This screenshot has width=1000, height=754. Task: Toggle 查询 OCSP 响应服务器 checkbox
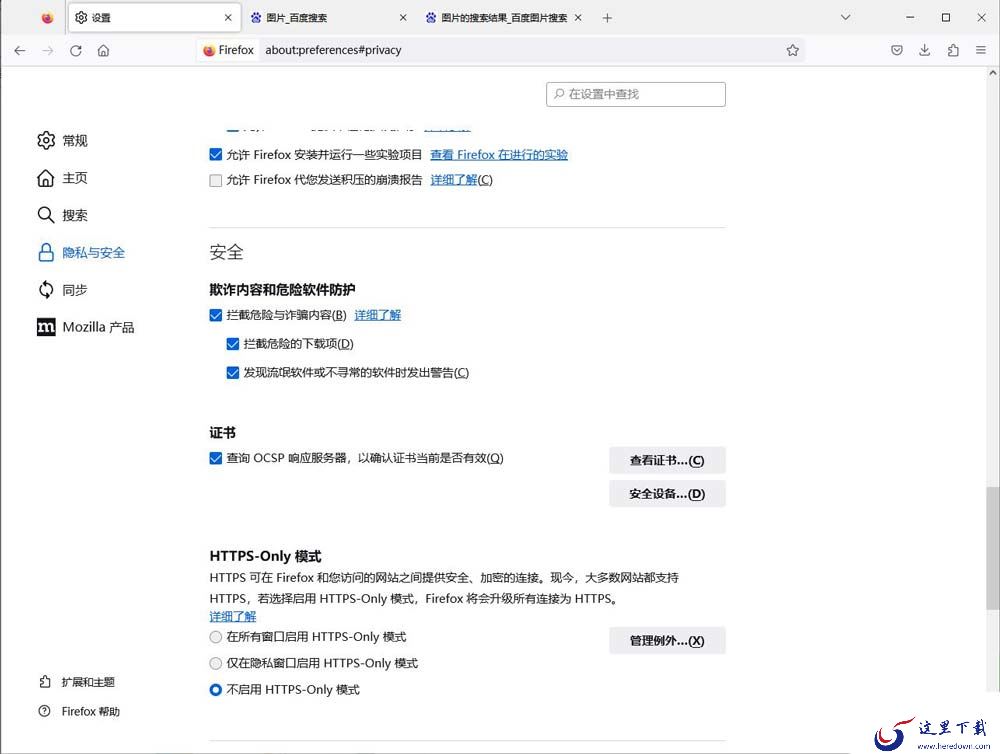coord(216,458)
